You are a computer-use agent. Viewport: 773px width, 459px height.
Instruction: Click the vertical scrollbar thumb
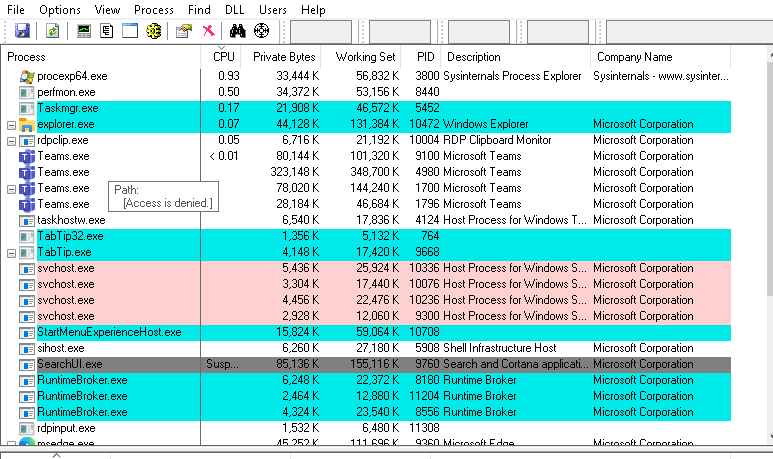click(770, 178)
